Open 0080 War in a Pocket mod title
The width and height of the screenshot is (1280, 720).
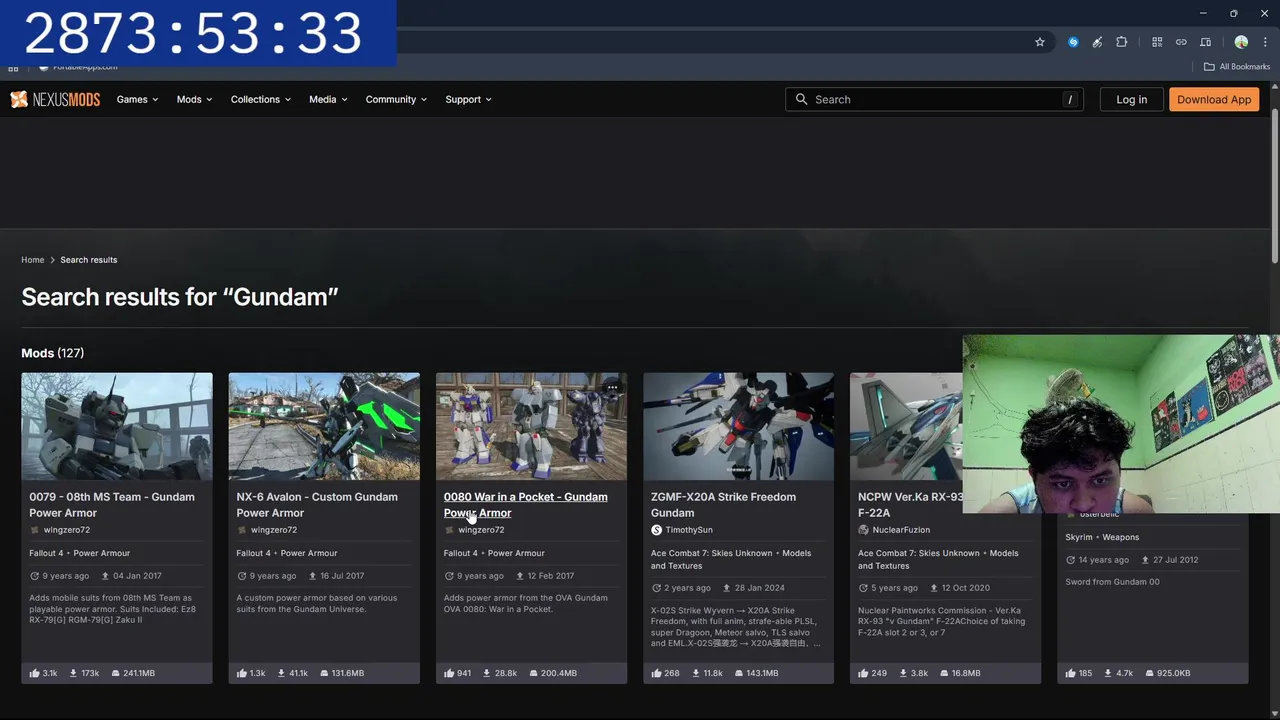tap(526, 505)
